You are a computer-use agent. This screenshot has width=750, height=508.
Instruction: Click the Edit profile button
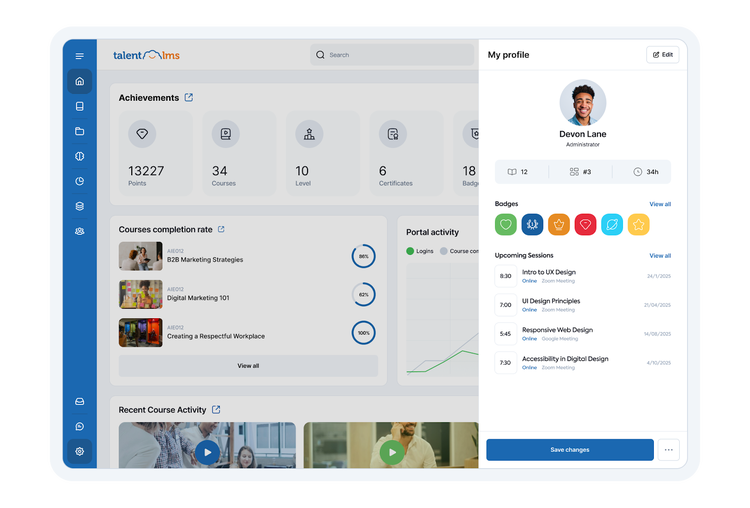[662, 55]
